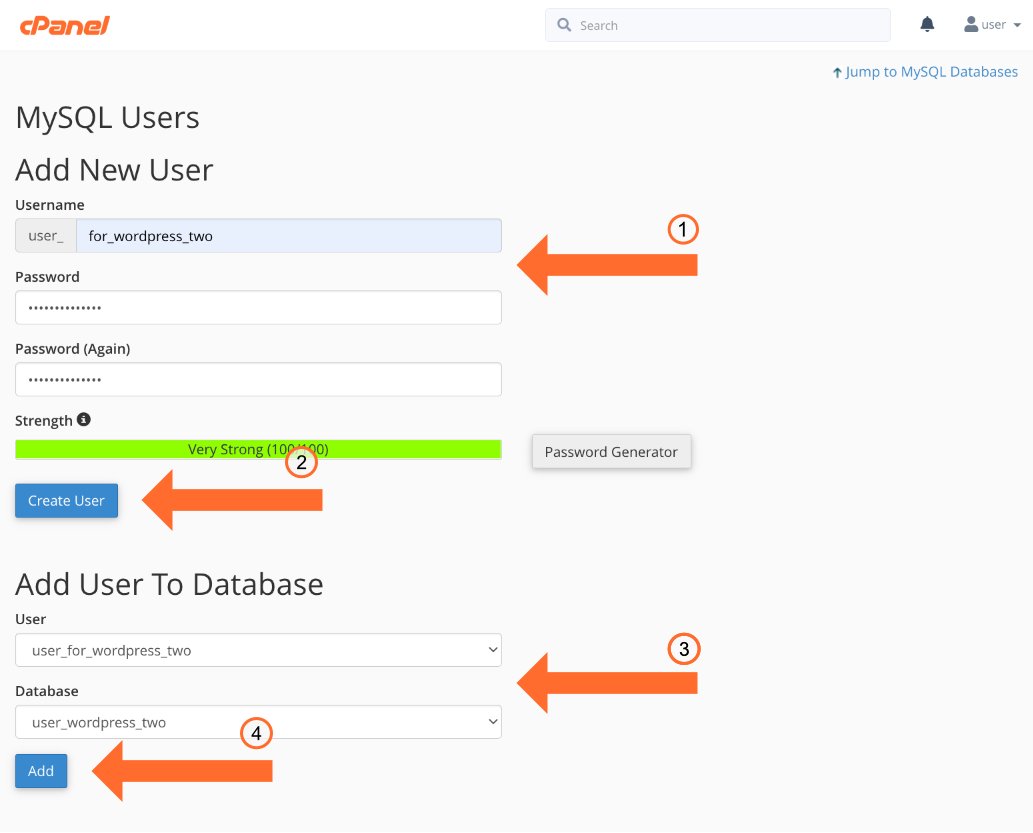Image resolution: width=1033 pixels, height=833 pixels.
Task: Expand the user menu in the top-right corner
Action: pyautogui.click(x=992, y=24)
